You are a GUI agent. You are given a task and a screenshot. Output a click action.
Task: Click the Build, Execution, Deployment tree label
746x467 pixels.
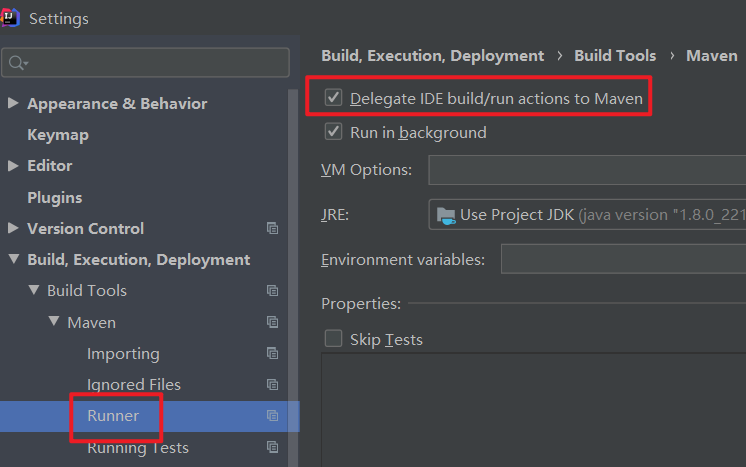[138, 260]
